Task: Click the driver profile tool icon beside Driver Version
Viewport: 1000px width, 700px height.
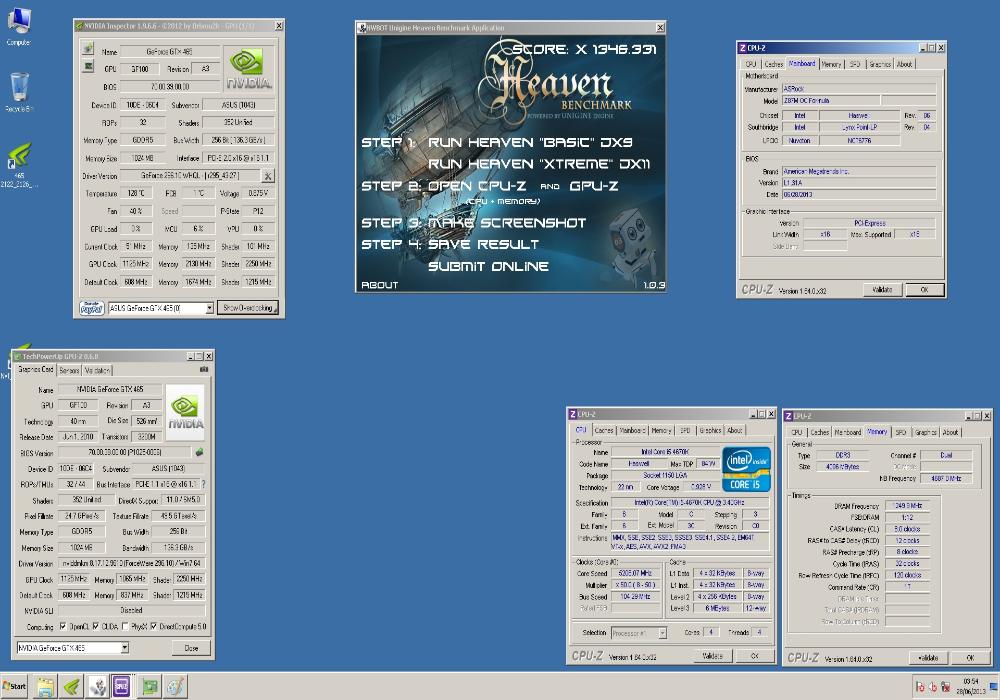Action: pos(268,175)
